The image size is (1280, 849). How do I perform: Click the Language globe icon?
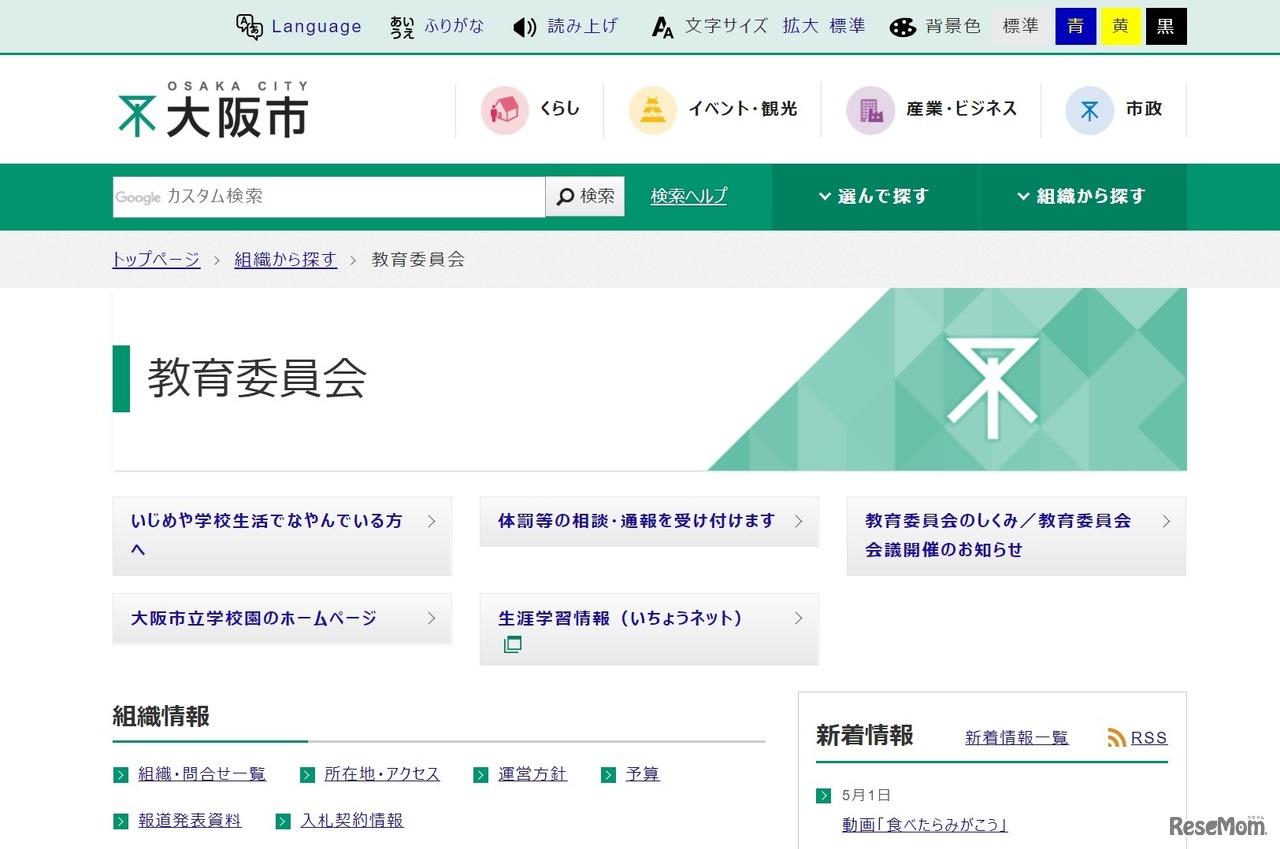[x=247, y=27]
